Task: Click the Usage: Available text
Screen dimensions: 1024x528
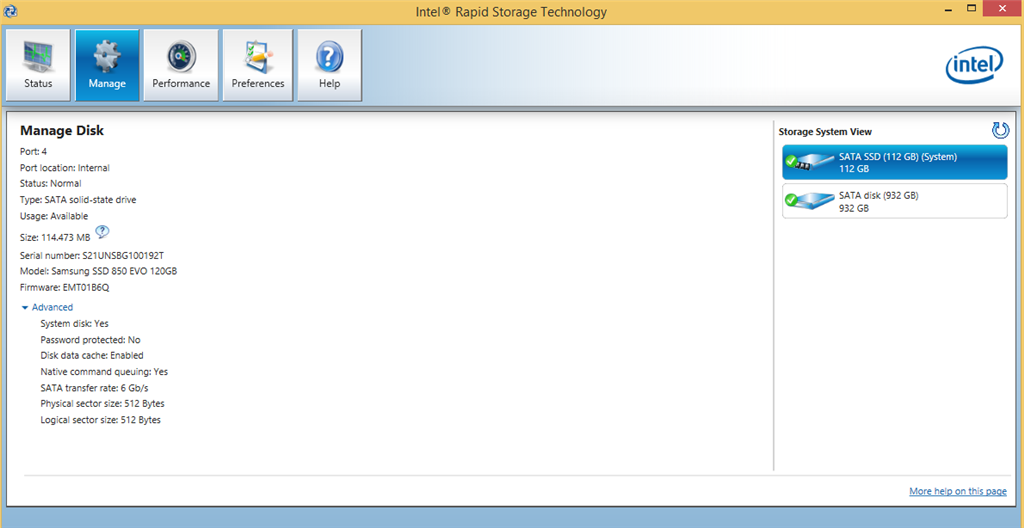Action: click(x=54, y=216)
